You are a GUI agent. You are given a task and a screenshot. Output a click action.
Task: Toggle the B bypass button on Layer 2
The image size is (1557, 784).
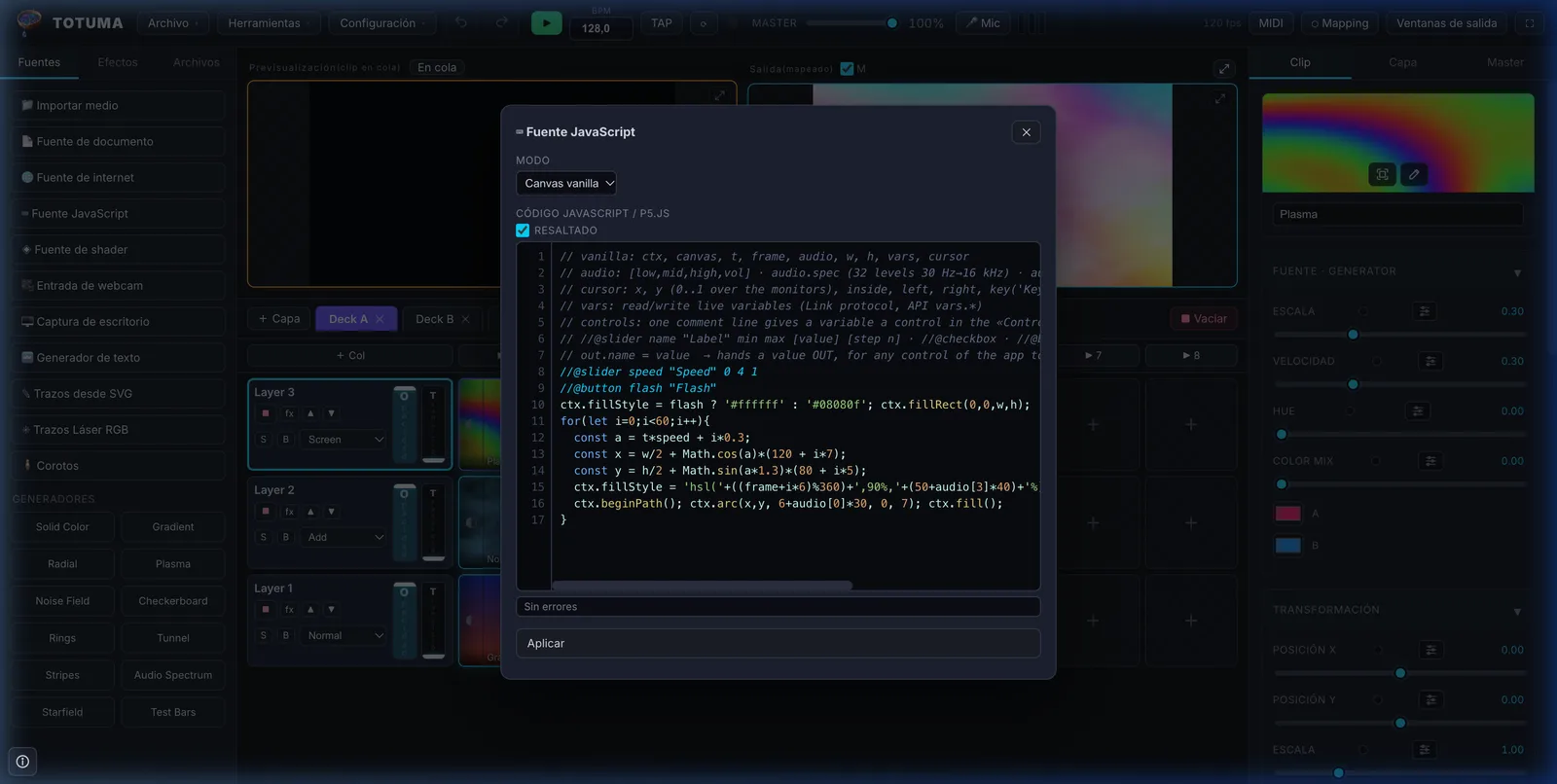[x=285, y=537]
